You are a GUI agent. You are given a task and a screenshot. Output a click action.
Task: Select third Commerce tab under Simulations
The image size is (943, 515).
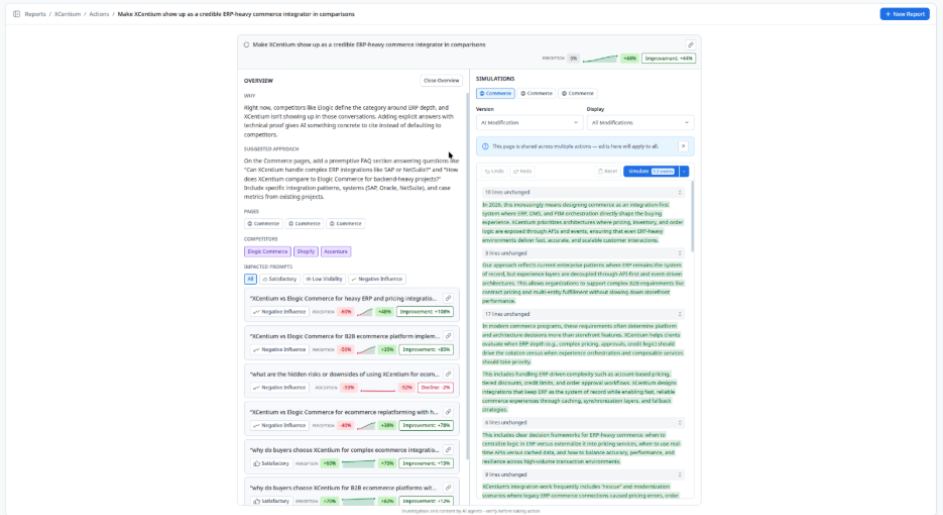point(577,93)
